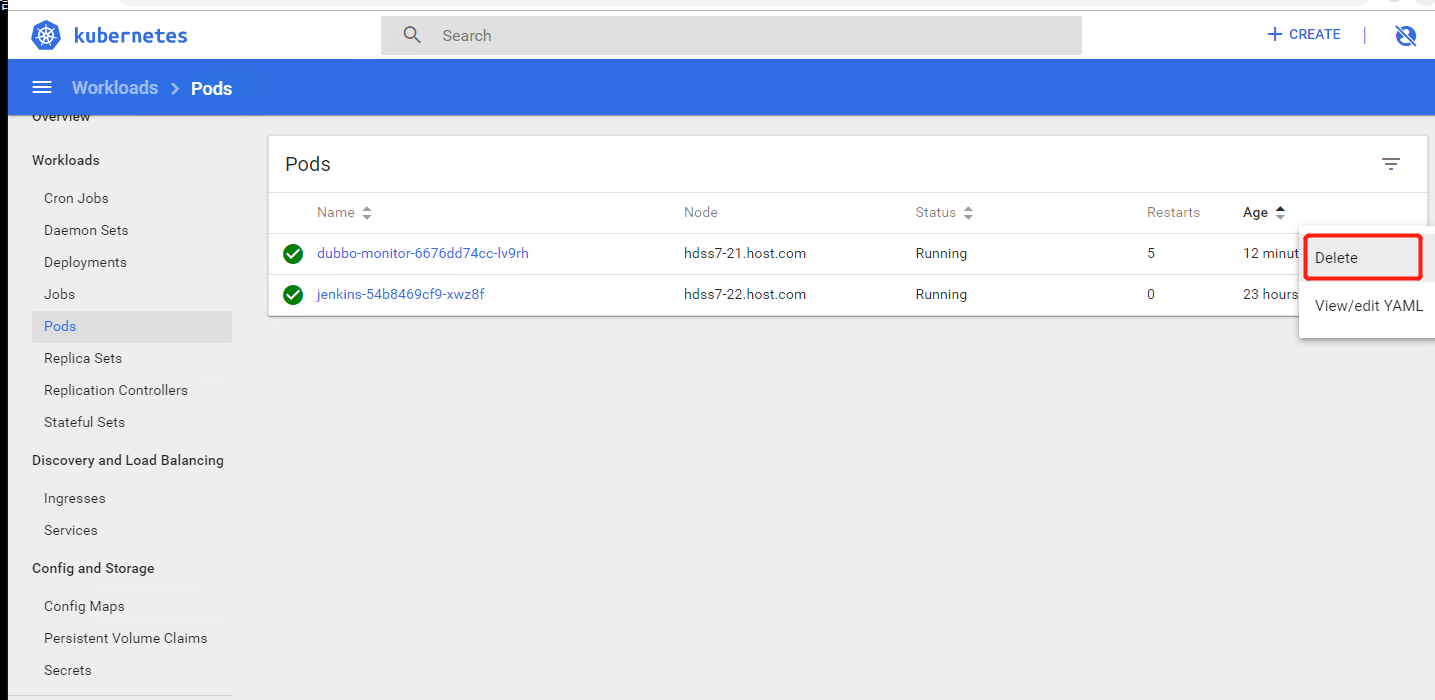1435x700 pixels.
Task: Go to Deployments in the sidebar
Action: (85, 262)
